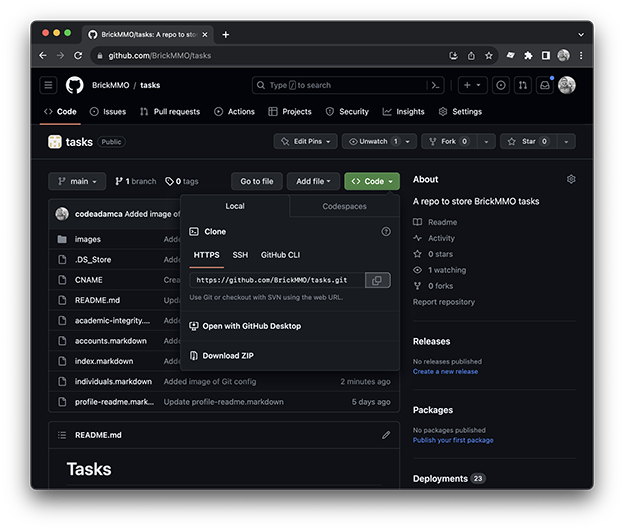Open the individuals.markdown file
Screen dimensions: 624x530
(113, 382)
